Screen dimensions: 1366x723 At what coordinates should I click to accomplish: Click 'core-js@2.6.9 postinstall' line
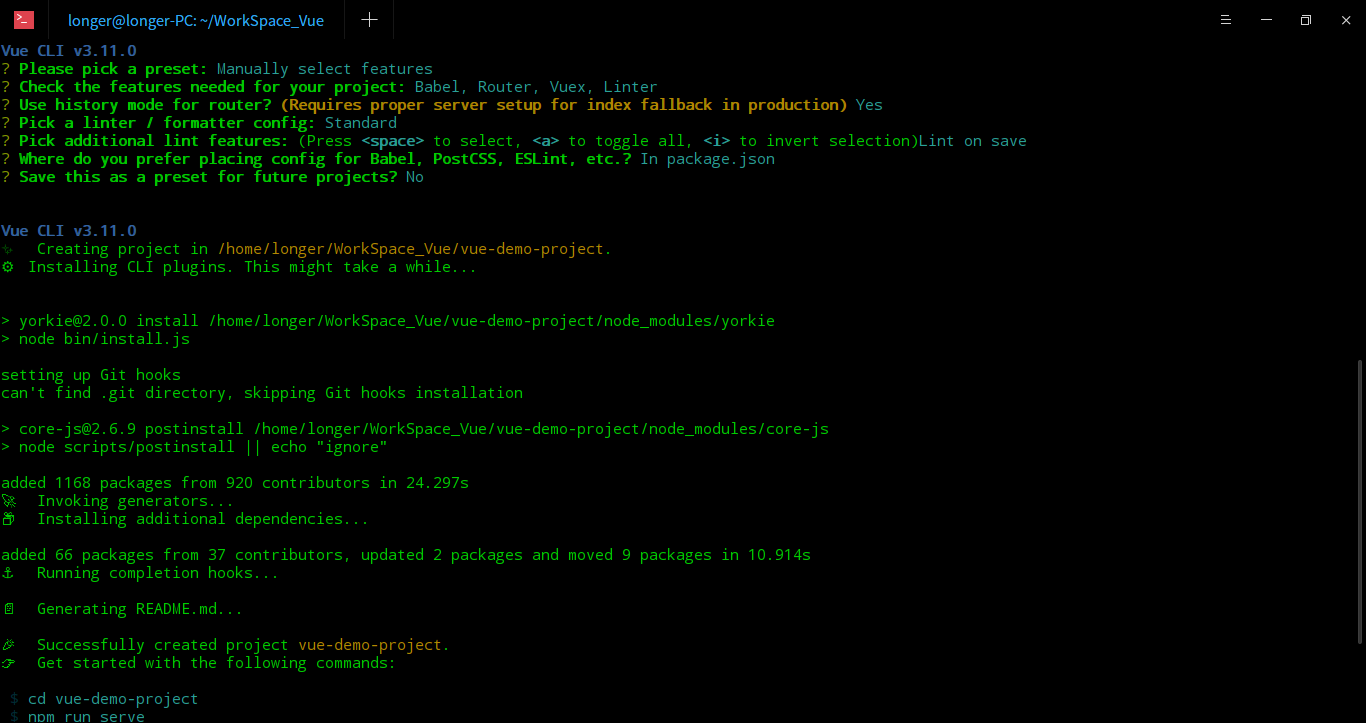pos(415,429)
